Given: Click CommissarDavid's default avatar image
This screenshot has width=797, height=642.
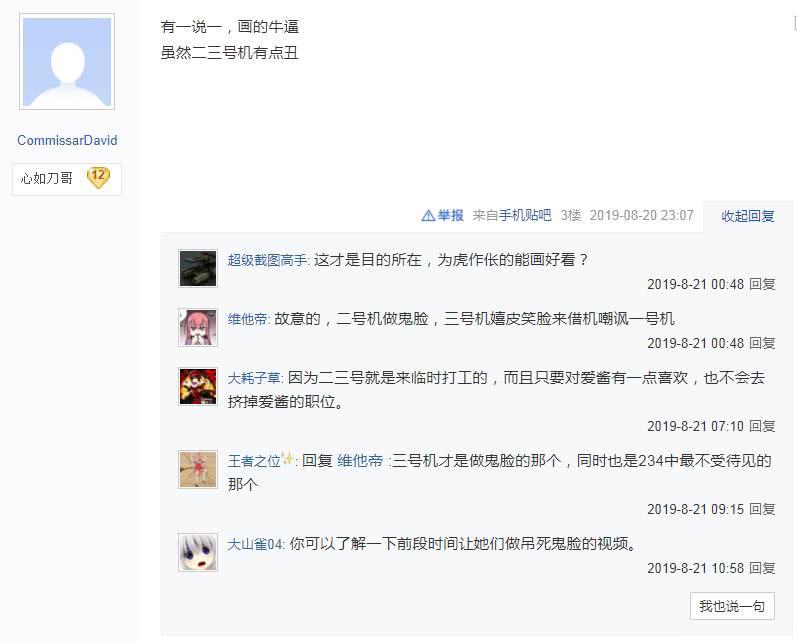Looking at the screenshot, I should 67,62.
